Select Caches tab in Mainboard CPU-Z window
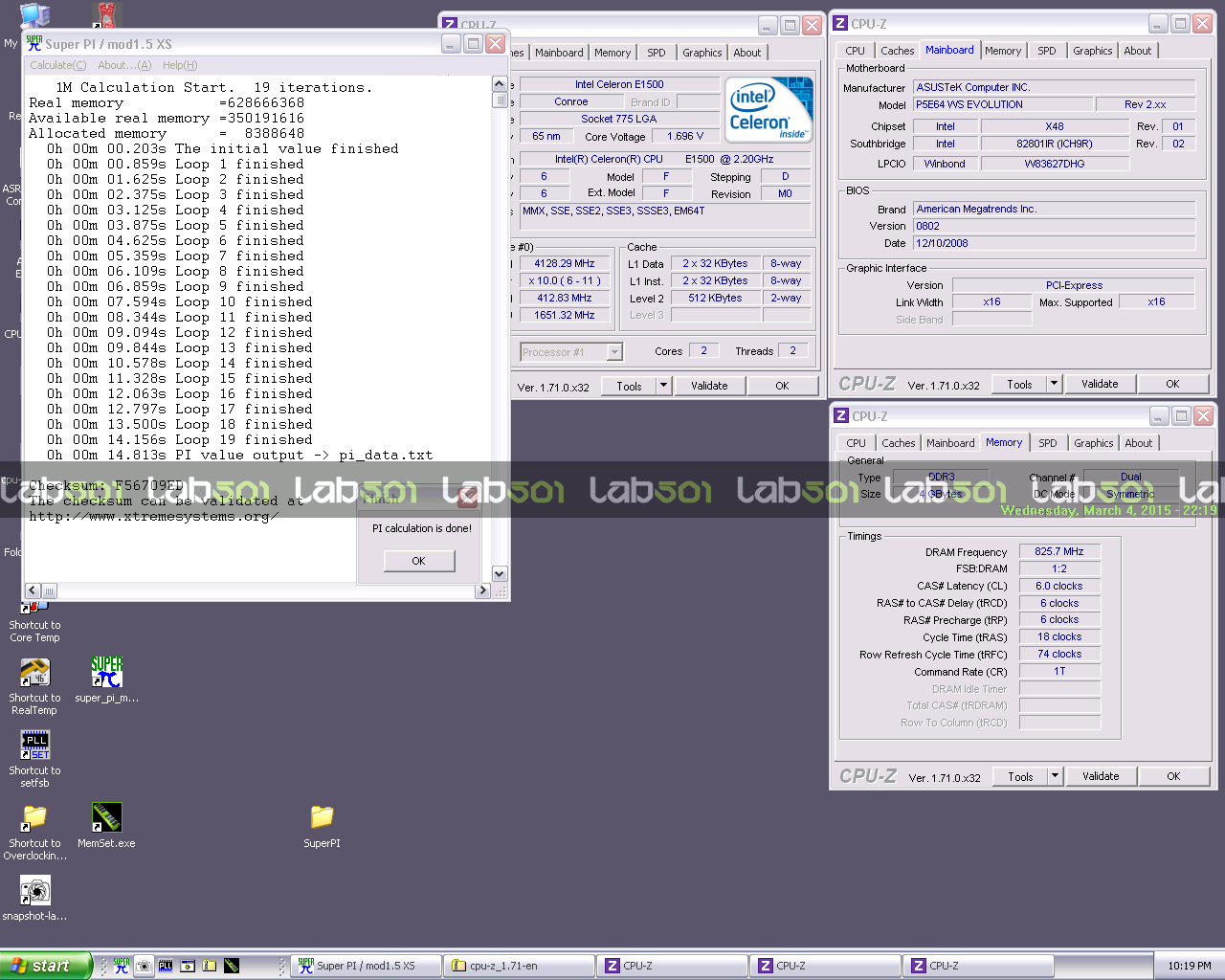This screenshot has height=980, width=1225. 898,51
